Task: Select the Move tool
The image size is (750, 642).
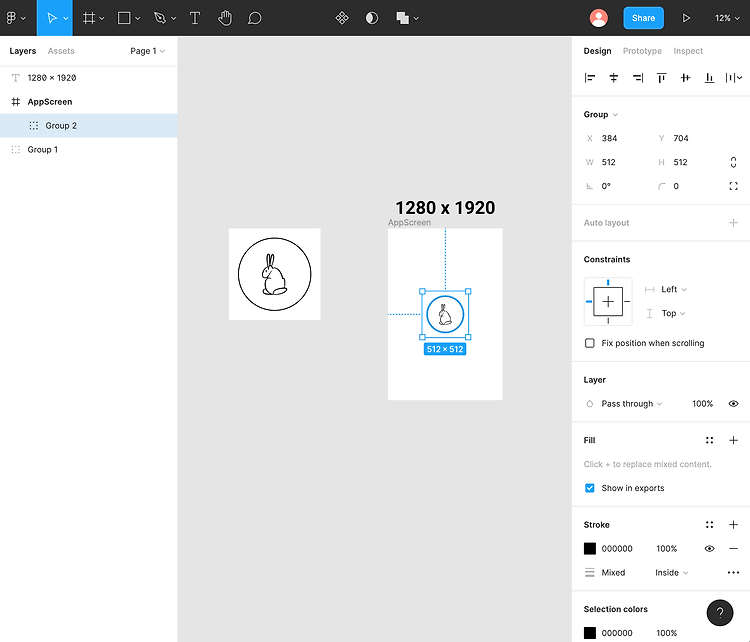Action: (x=51, y=18)
